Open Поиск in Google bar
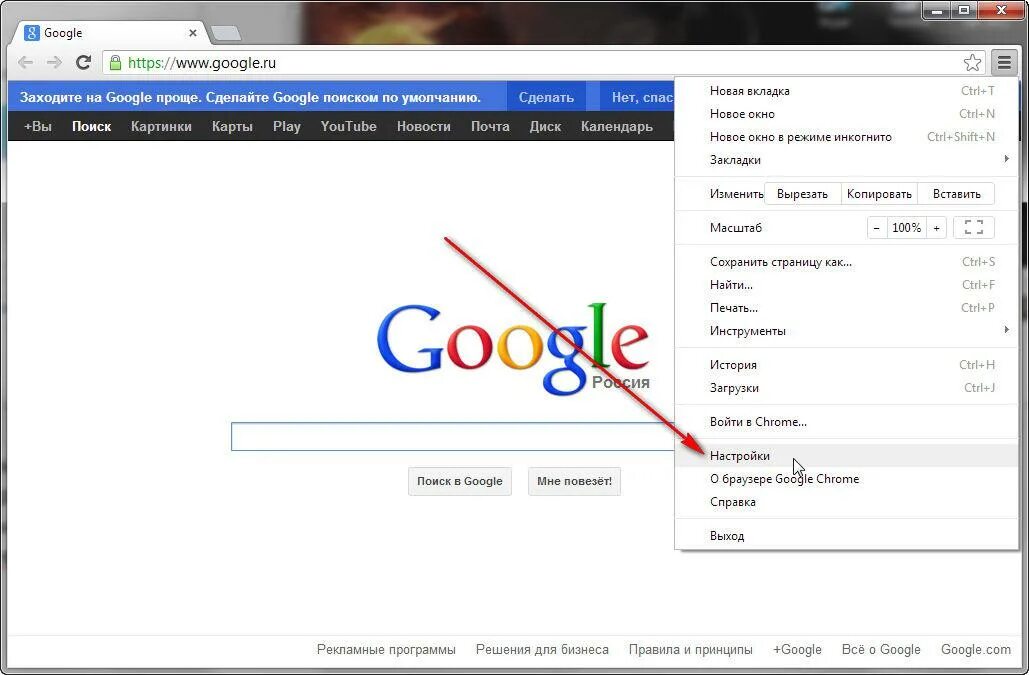 click(91, 126)
